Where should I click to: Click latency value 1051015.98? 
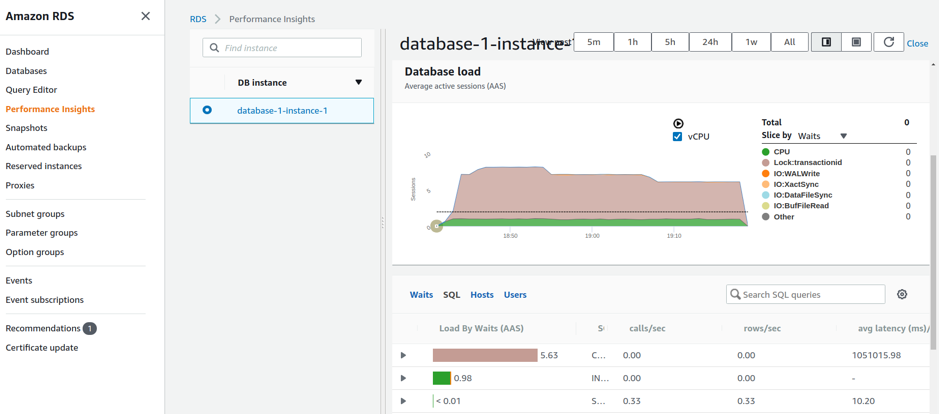point(876,355)
